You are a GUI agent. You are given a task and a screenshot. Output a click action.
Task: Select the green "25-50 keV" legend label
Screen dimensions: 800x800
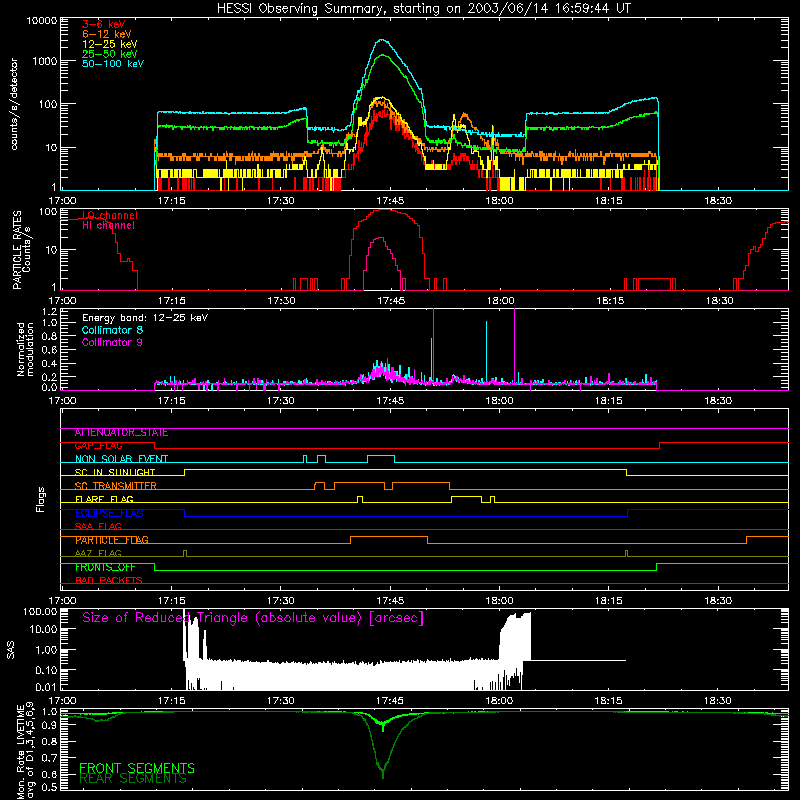110,54
